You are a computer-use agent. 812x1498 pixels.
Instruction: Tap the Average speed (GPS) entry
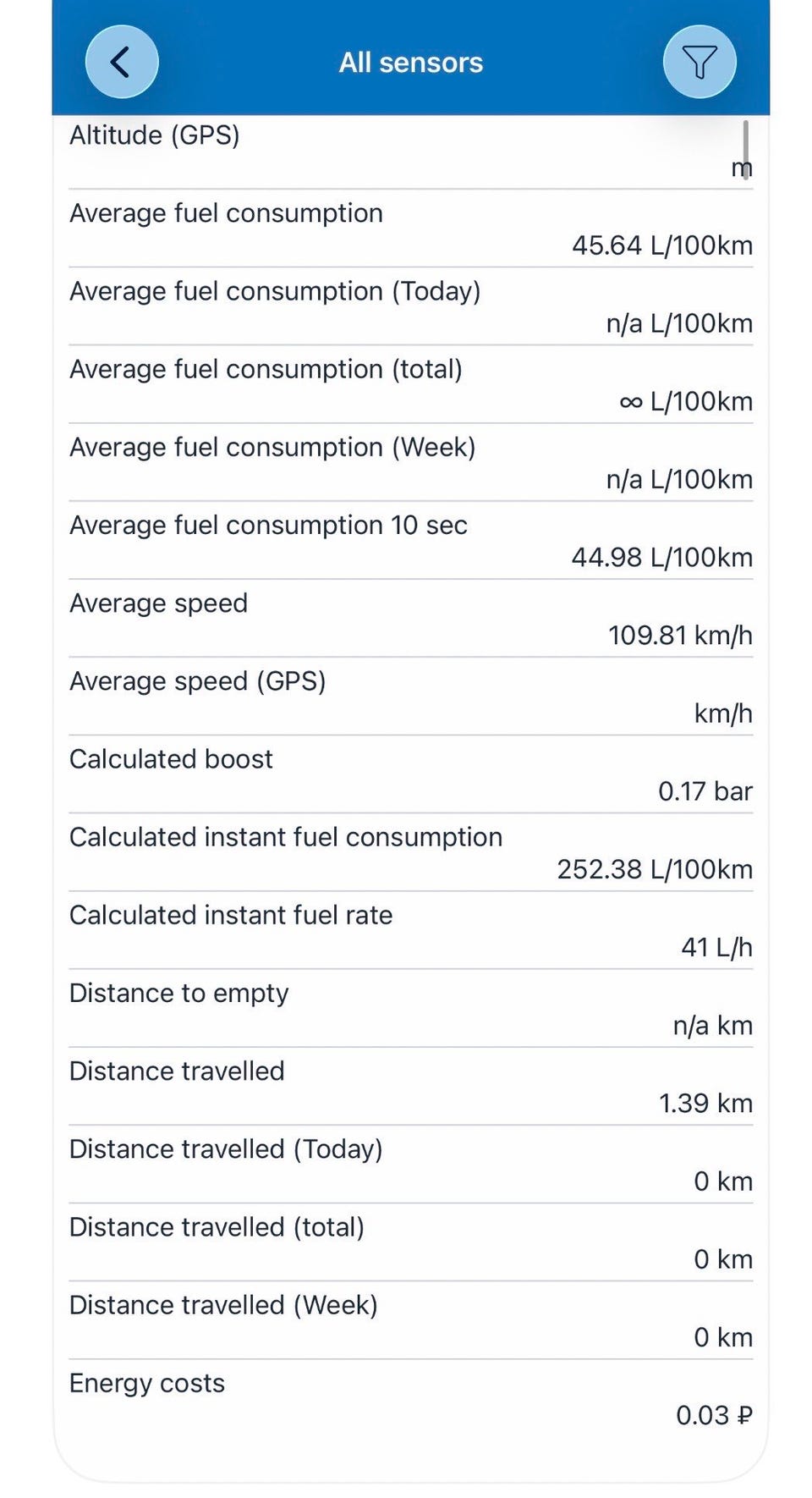tap(411, 696)
